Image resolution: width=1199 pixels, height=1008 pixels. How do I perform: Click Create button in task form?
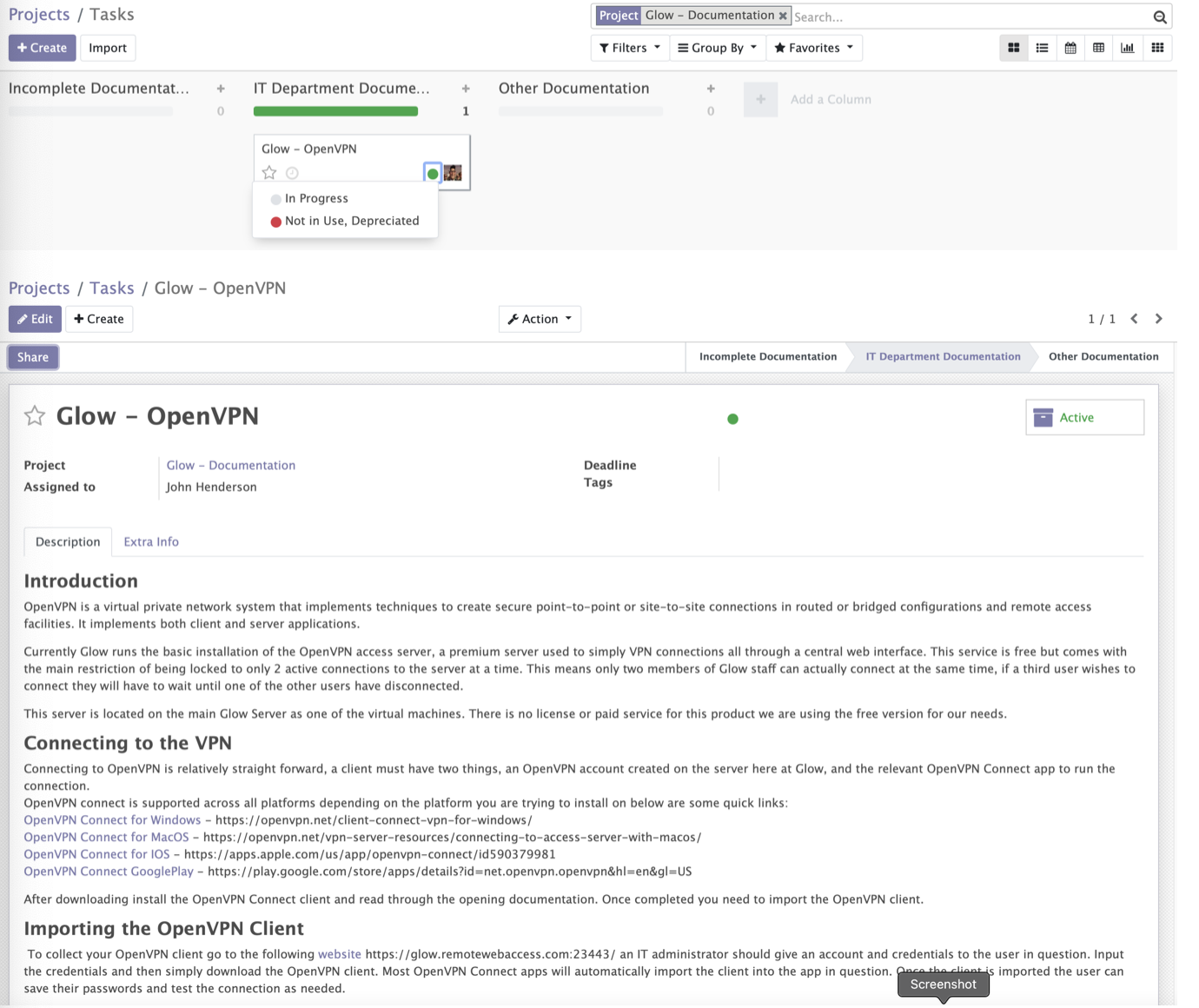click(99, 319)
